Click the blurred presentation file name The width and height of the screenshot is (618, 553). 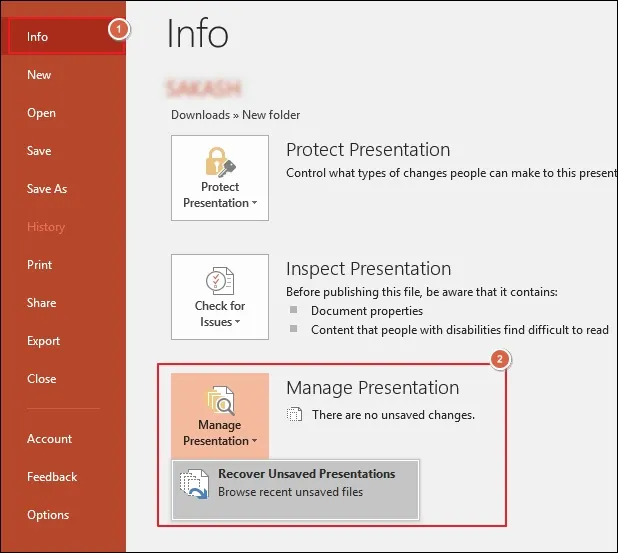tap(203, 88)
